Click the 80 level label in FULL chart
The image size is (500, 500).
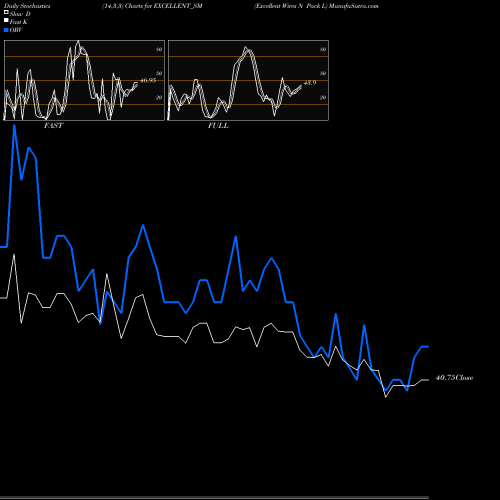click(x=323, y=49)
